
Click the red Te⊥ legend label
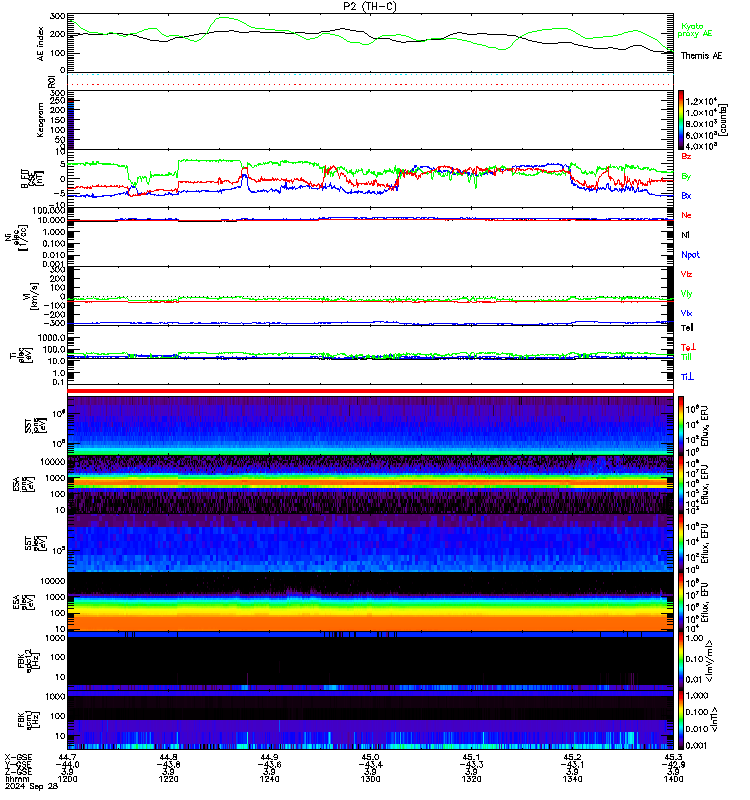coord(688,347)
